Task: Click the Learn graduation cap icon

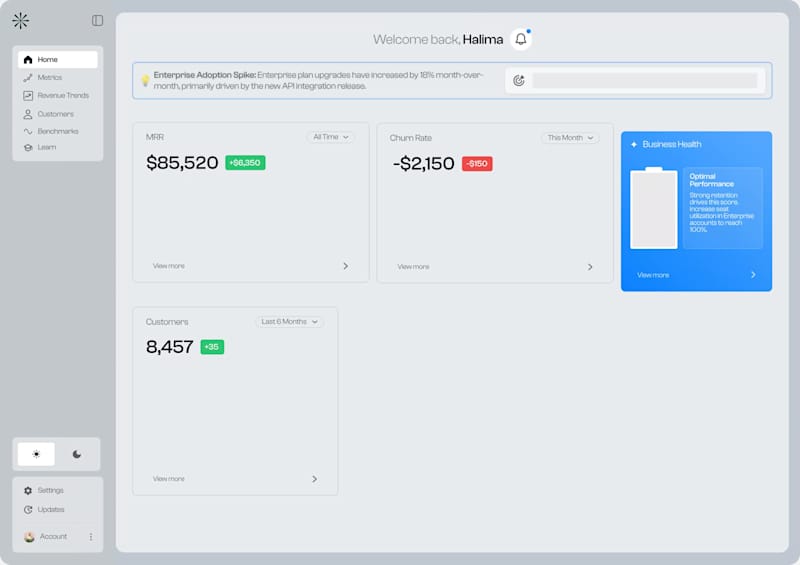Action: point(28,148)
